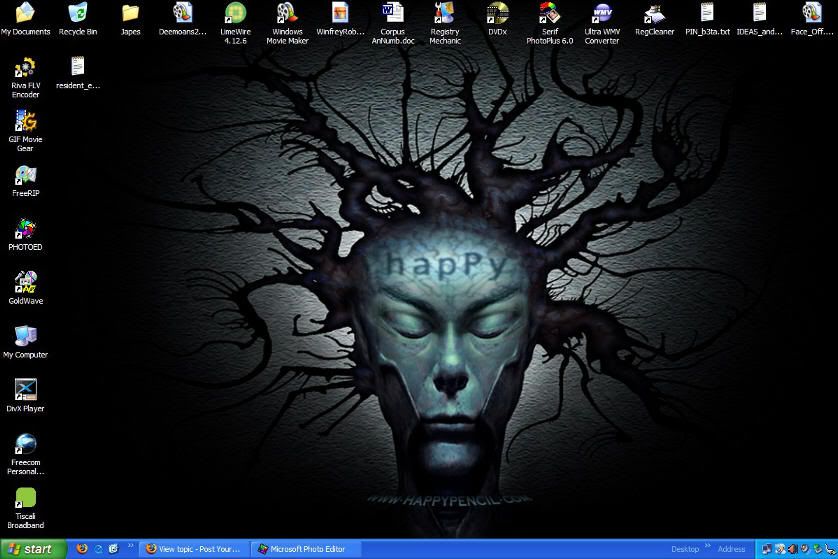Click the red speaker tray icon
This screenshot has width=838, height=559.
click(x=792, y=549)
